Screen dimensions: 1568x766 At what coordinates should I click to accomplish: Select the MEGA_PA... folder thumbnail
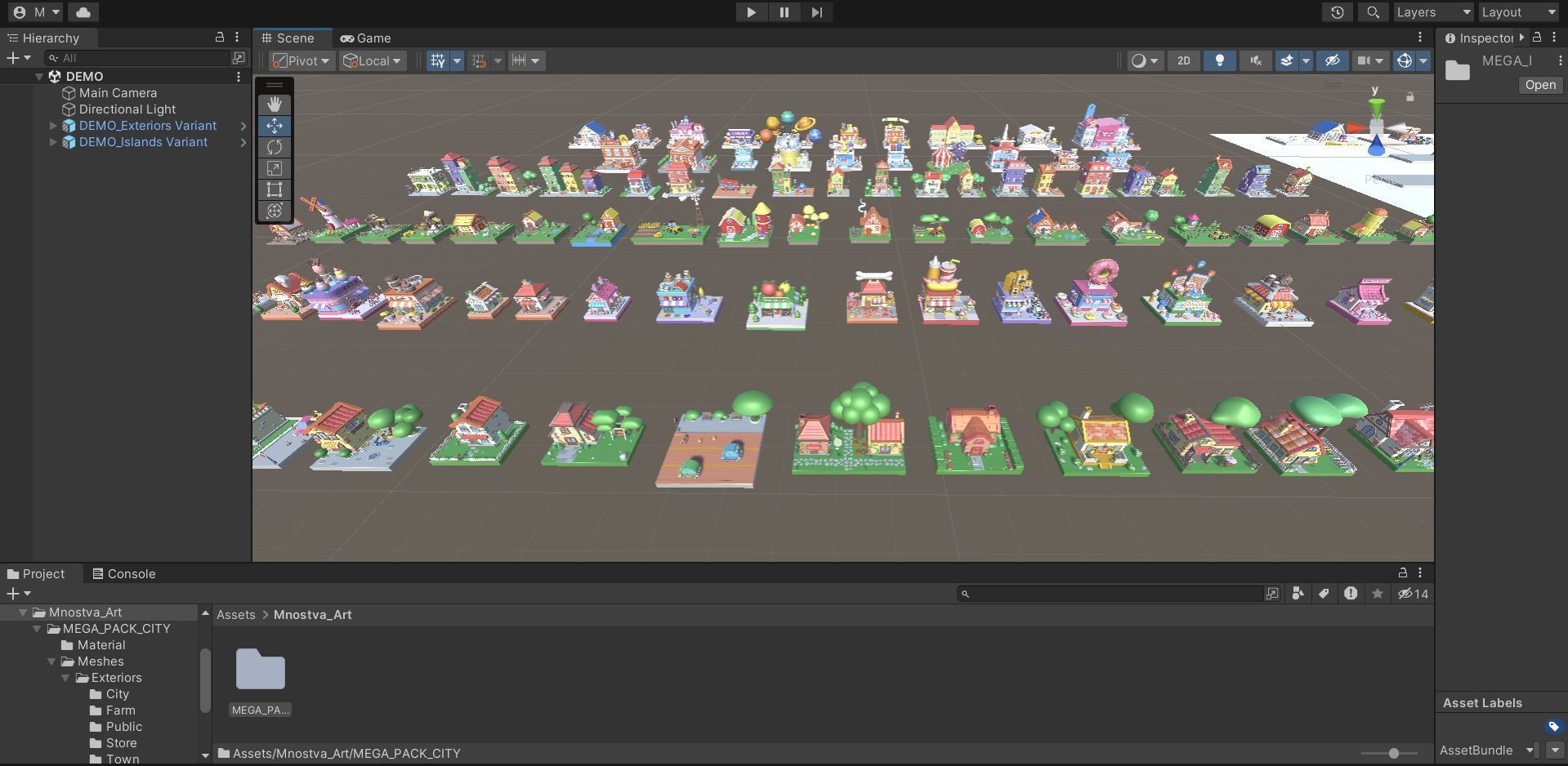point(261,682)
